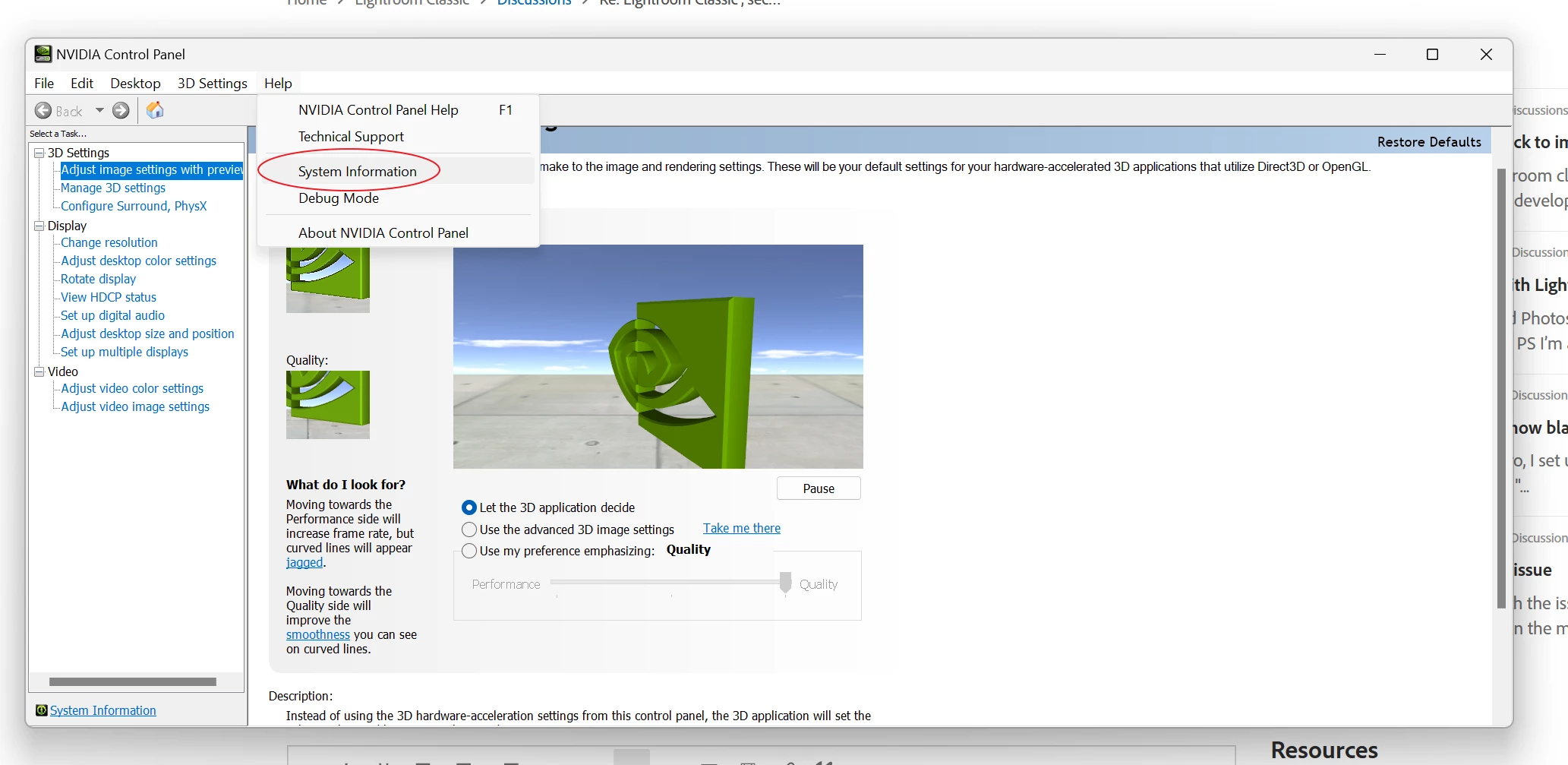
Task: Follow the Take me there link
Action: tap(742, 528)
